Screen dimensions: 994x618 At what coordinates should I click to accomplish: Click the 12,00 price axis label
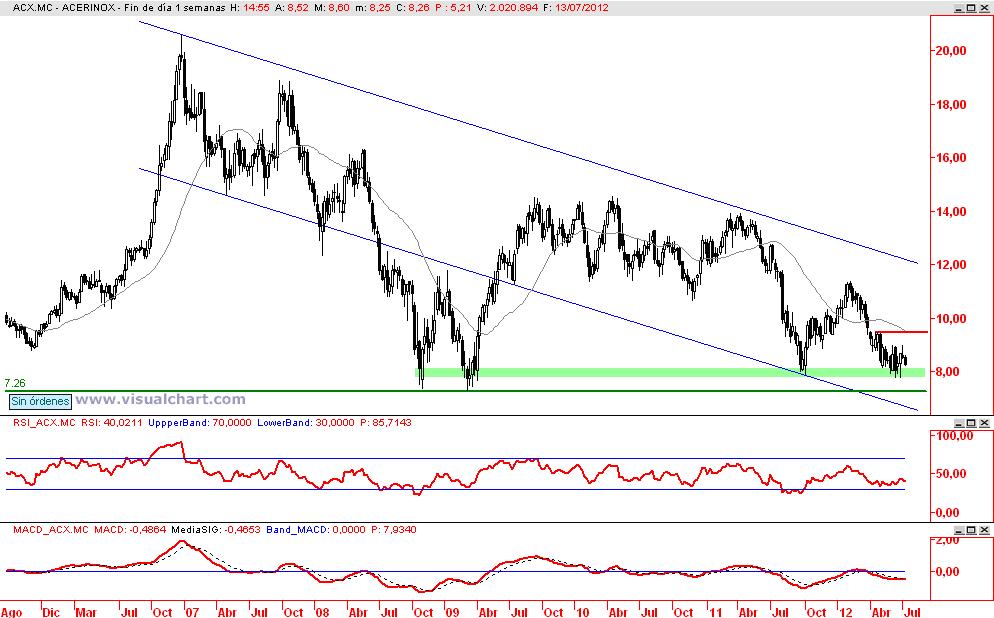(952, 265)
